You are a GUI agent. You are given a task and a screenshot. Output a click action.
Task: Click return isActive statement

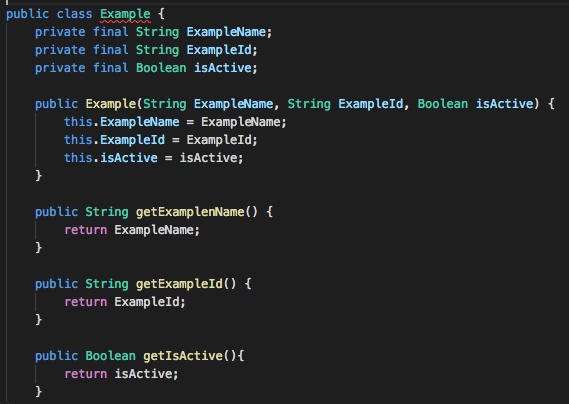(121, 374)
